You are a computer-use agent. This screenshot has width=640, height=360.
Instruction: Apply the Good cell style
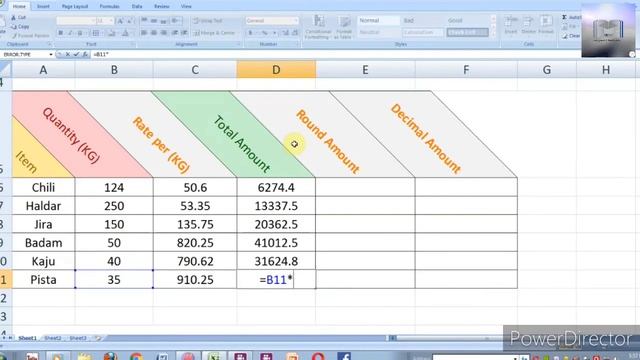click(467, 20)
